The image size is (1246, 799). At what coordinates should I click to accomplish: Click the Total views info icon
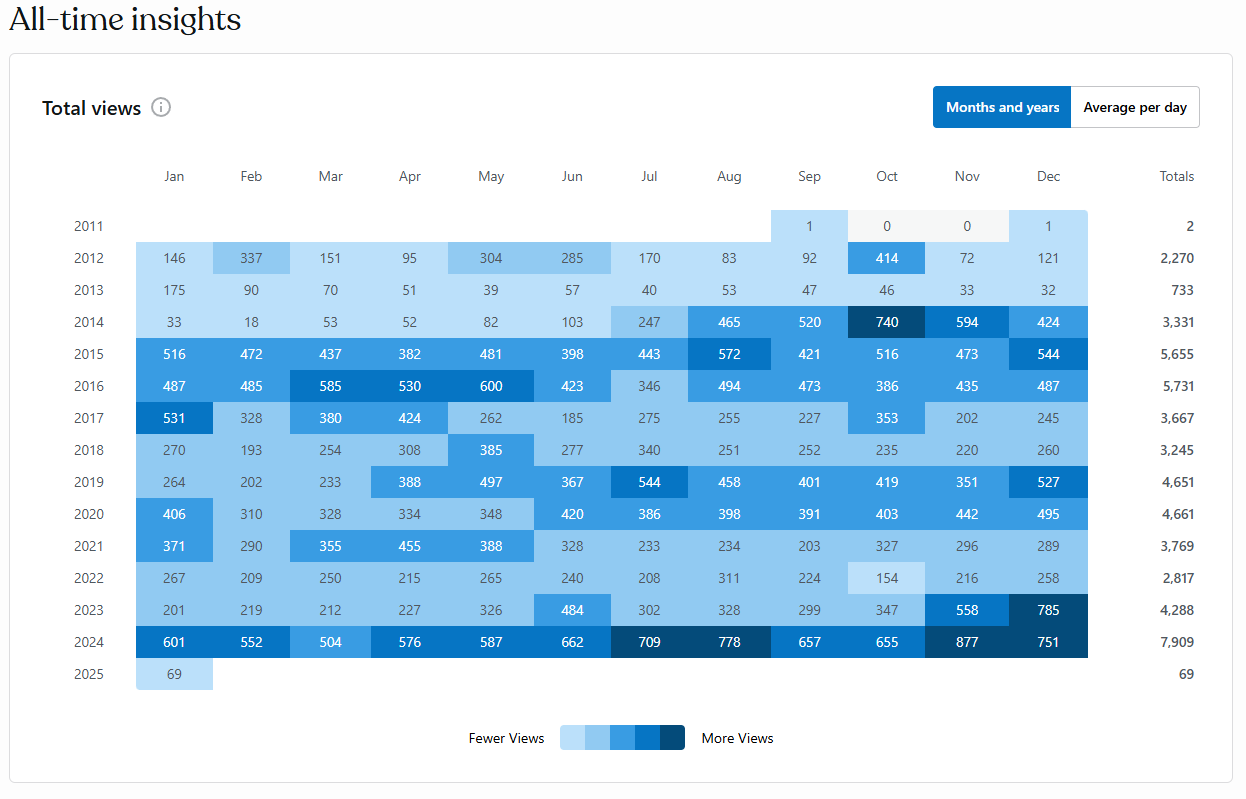coord(161,107)
